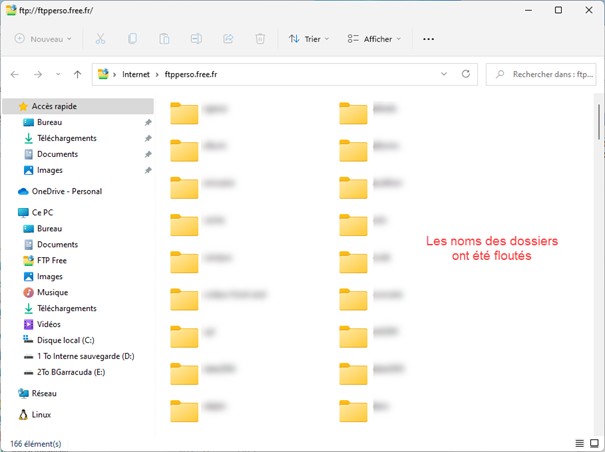Refresh the folder with the reload icon
Screen dimensions: 605x452
[466, 74]
